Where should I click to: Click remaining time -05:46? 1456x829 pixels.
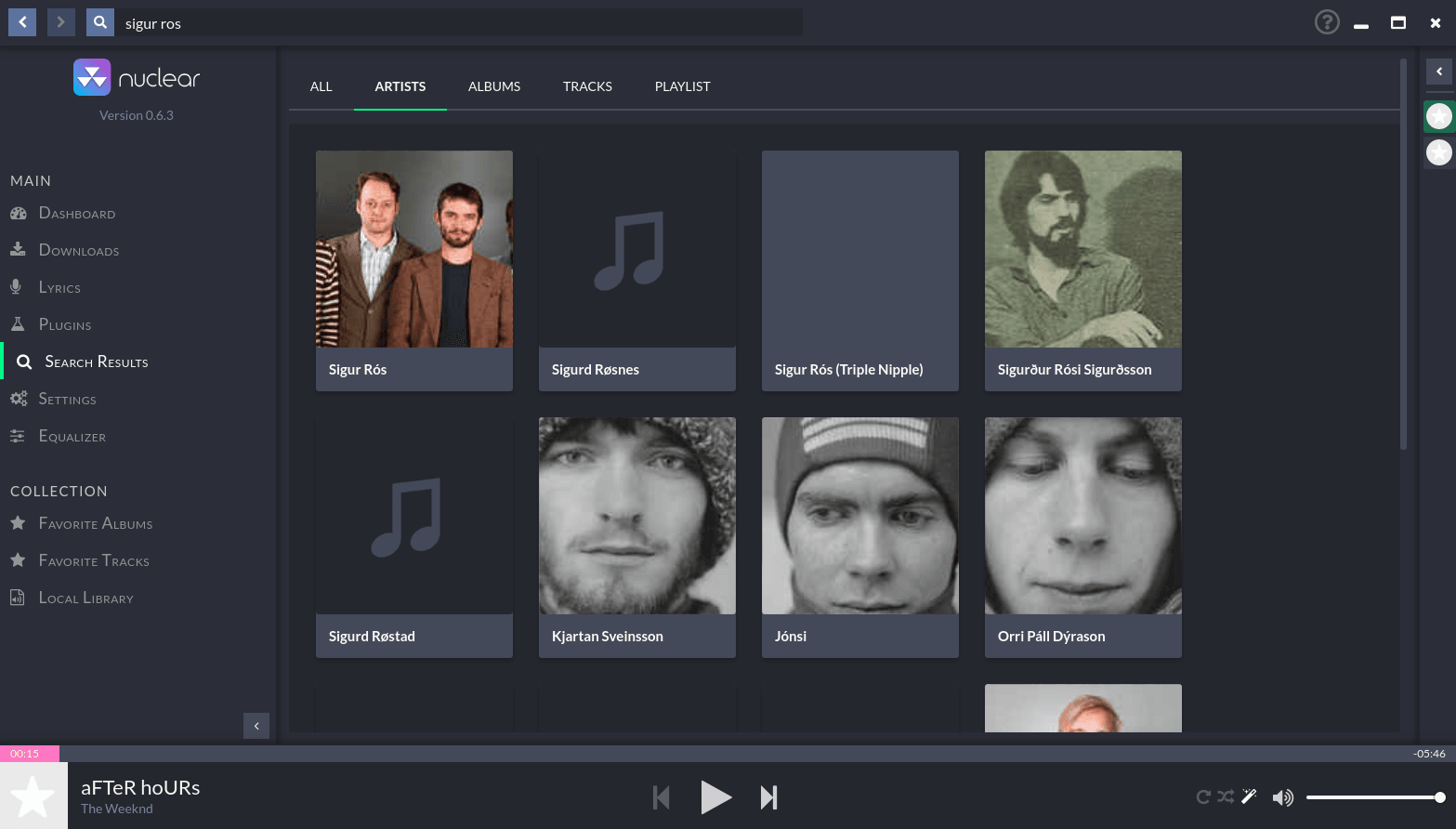pos(1429,754)
